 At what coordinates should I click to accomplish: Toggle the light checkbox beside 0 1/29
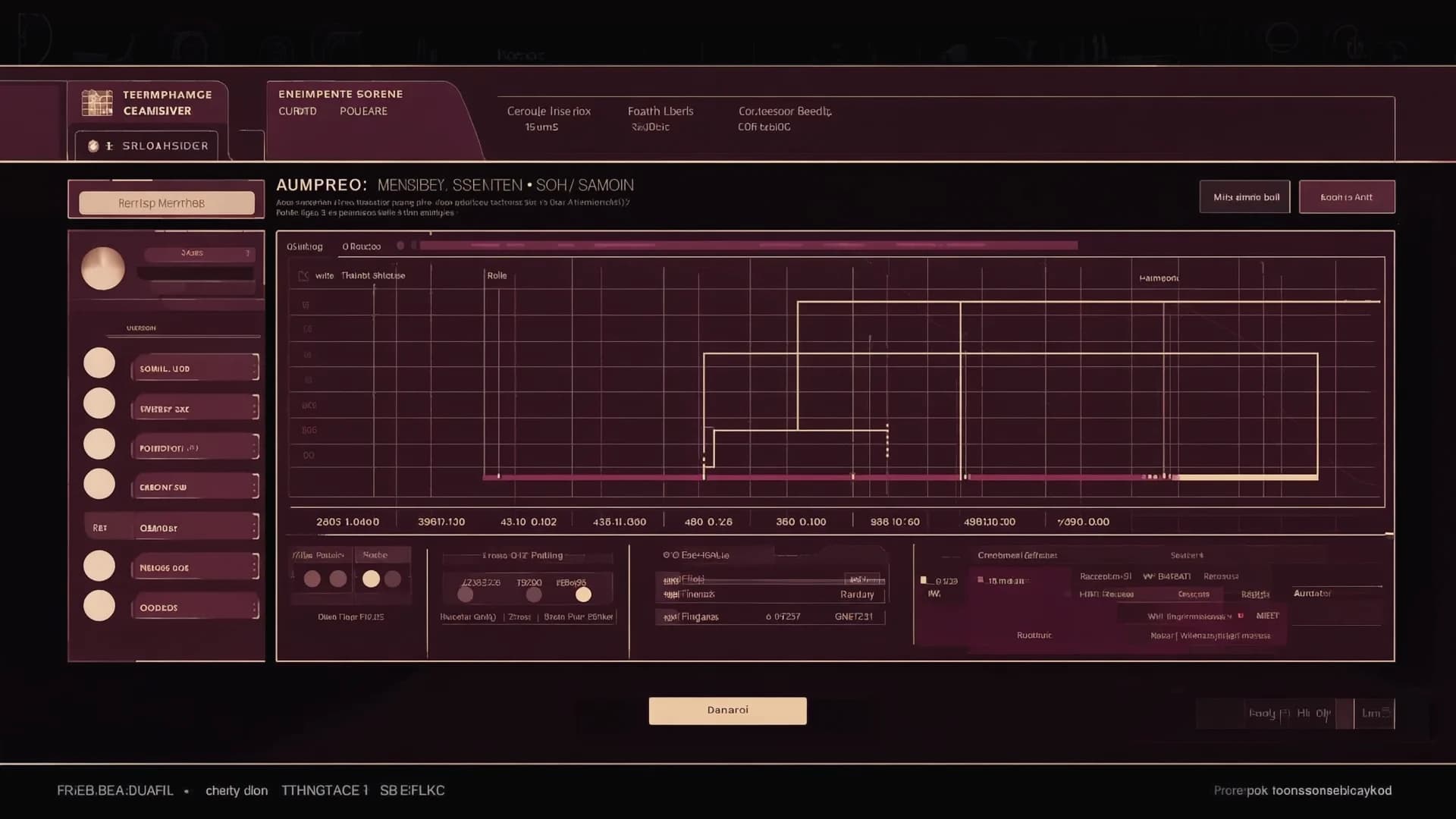[x=924, y=580]
